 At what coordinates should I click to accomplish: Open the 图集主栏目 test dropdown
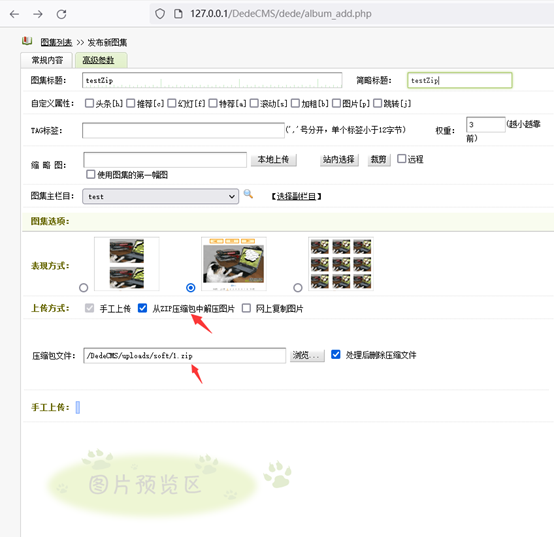[x=160, y=196]
